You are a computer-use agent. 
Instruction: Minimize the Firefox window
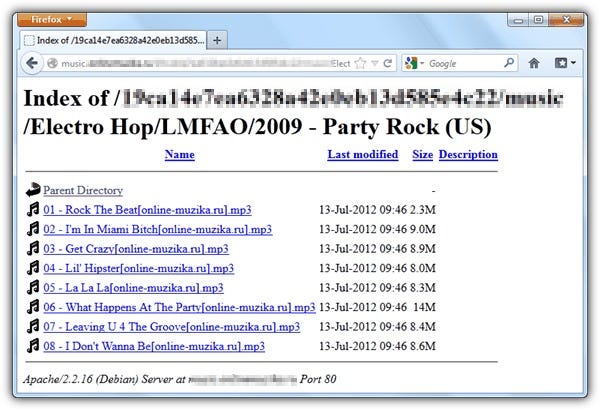(x=518, y=20)
